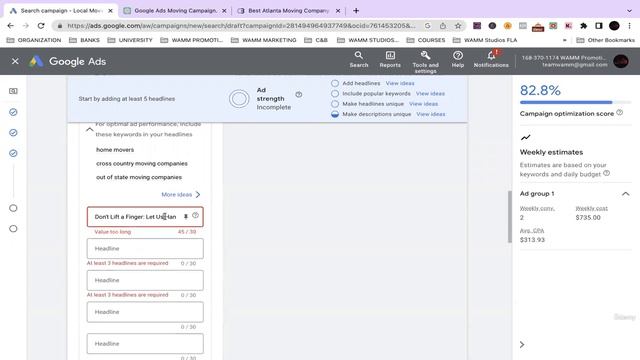Select the Search campaign - Local Mov tab
Image resolution: width=640 pixels, height=360 pixels.
pos(61,11)
